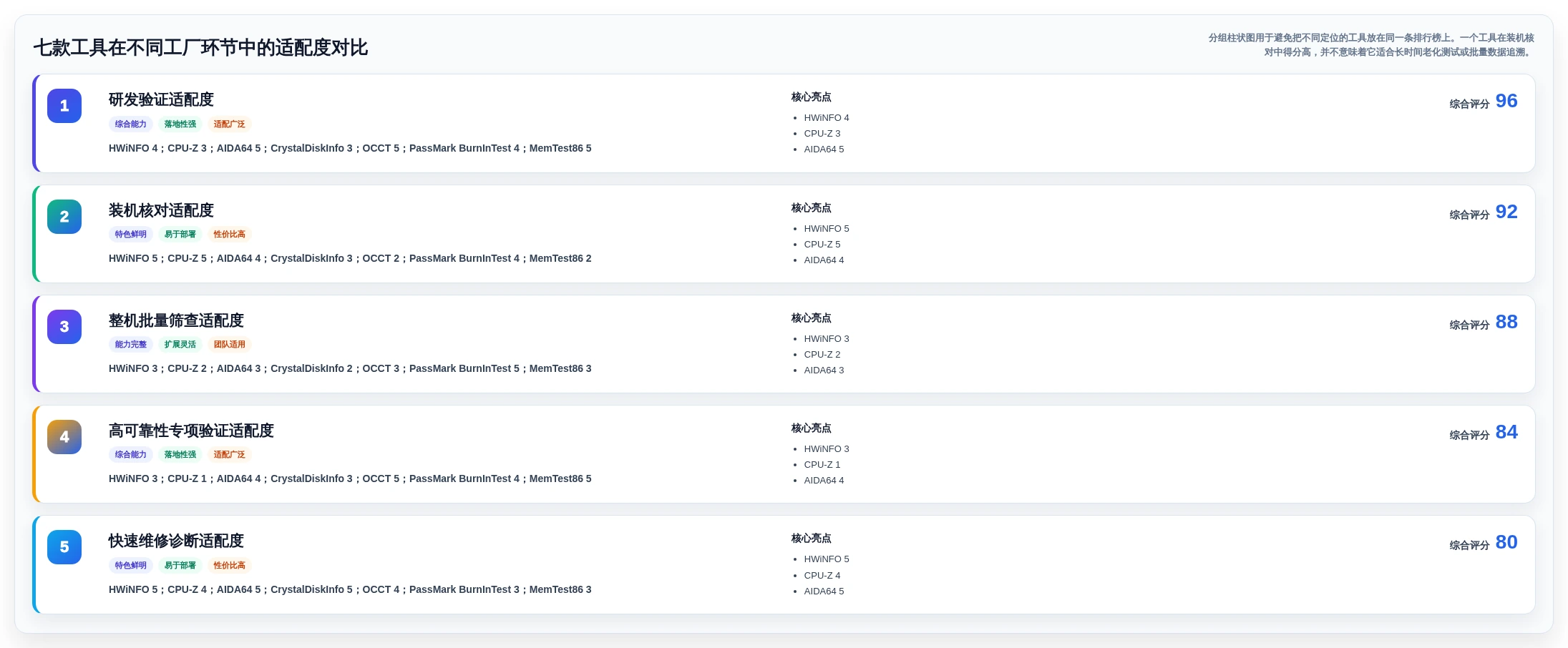The width and height of the screenshot is (1568, 648).
Task: Open the 研发验证适配度 card title
Action: click(161, 99)
